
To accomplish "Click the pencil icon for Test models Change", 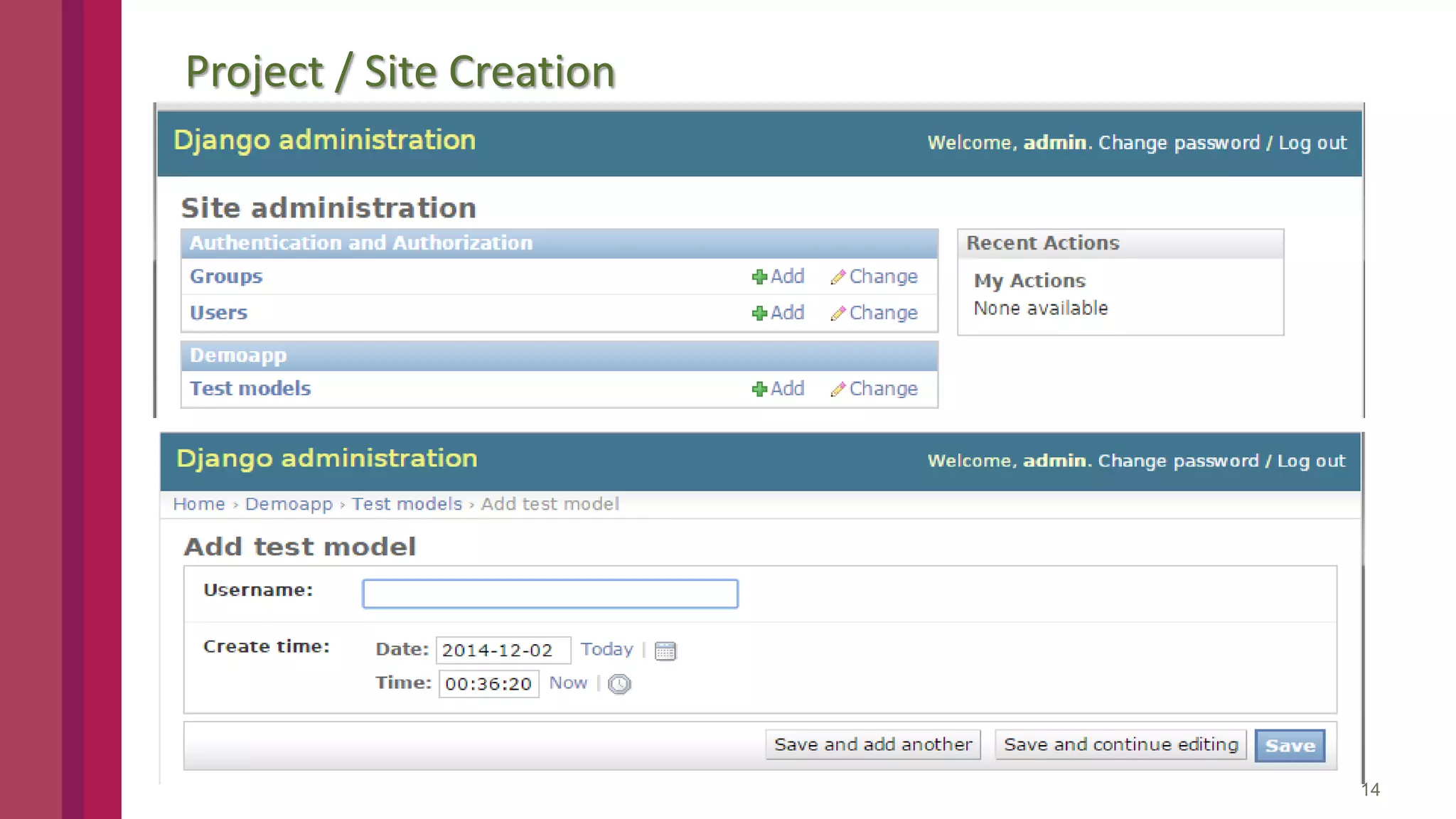I will (x=838, y=390).
